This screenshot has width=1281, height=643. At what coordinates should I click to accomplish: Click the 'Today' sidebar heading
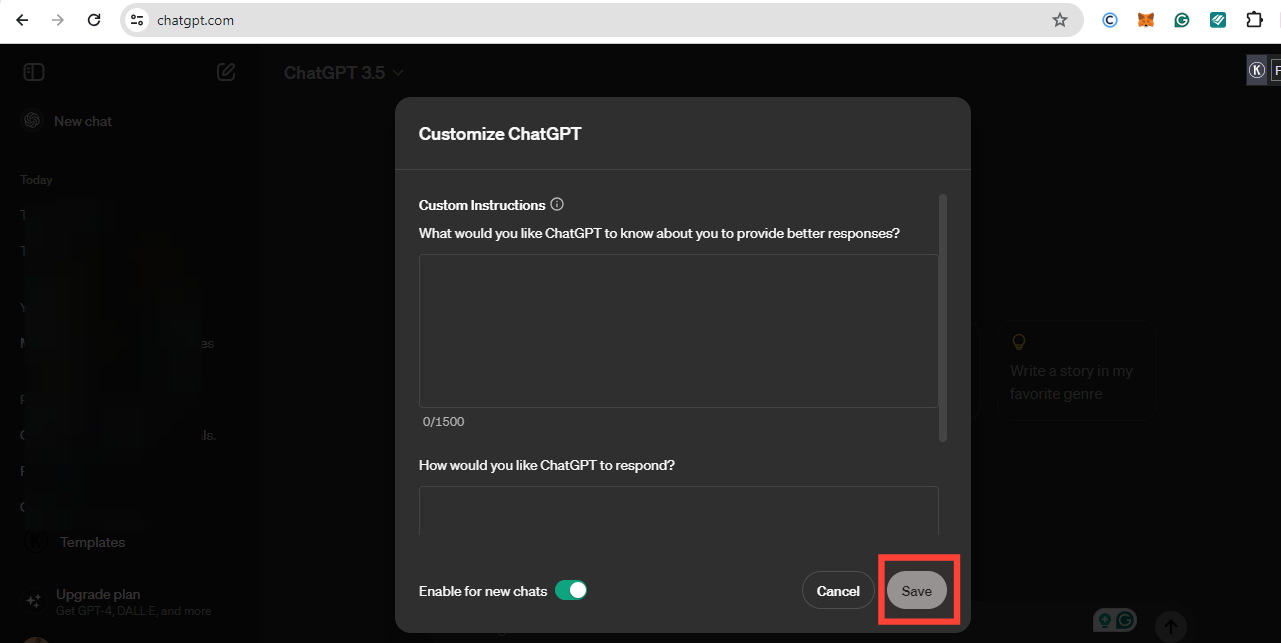coord(37,180)
